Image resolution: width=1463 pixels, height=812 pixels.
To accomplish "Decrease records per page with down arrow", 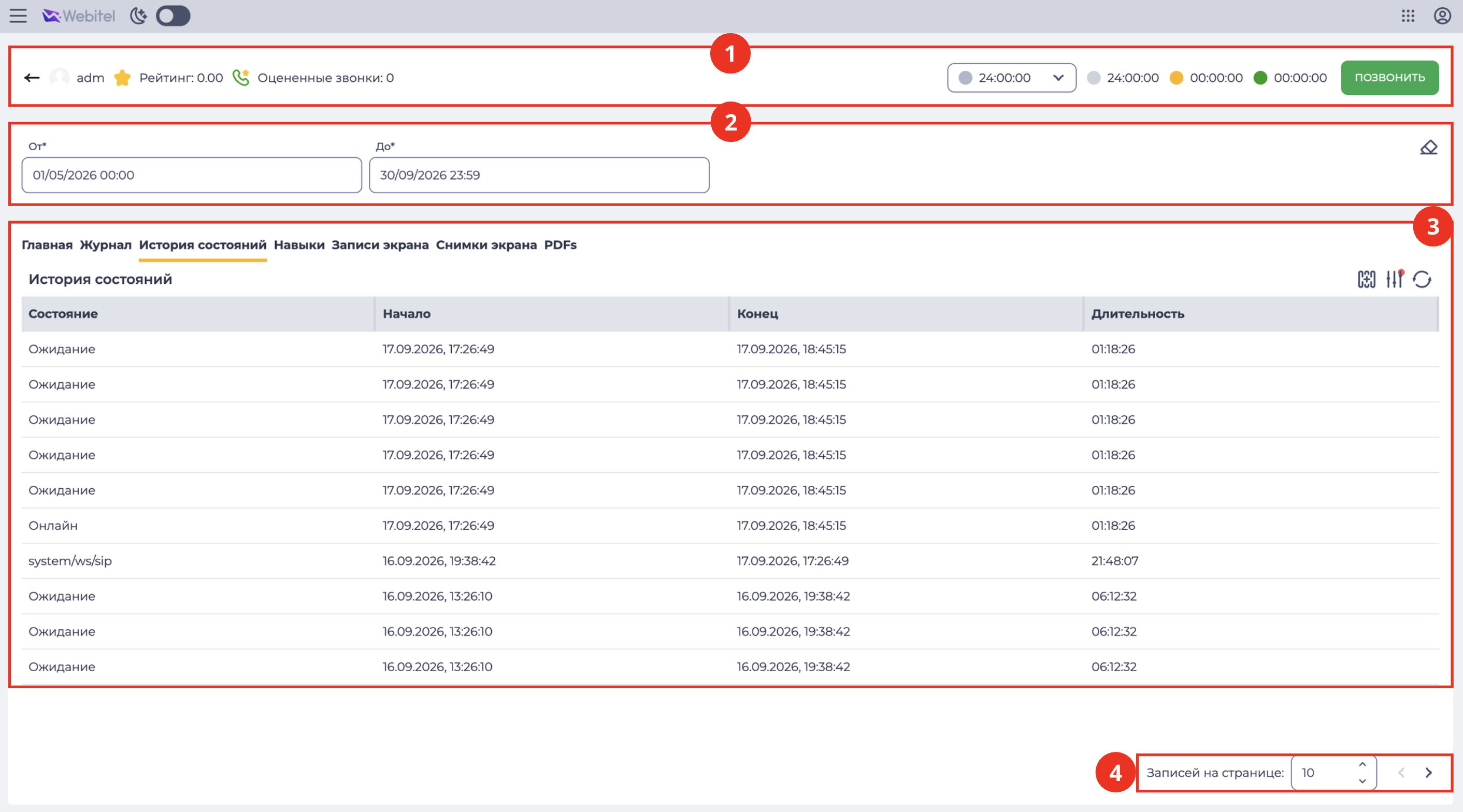I will click(1362, 781).
